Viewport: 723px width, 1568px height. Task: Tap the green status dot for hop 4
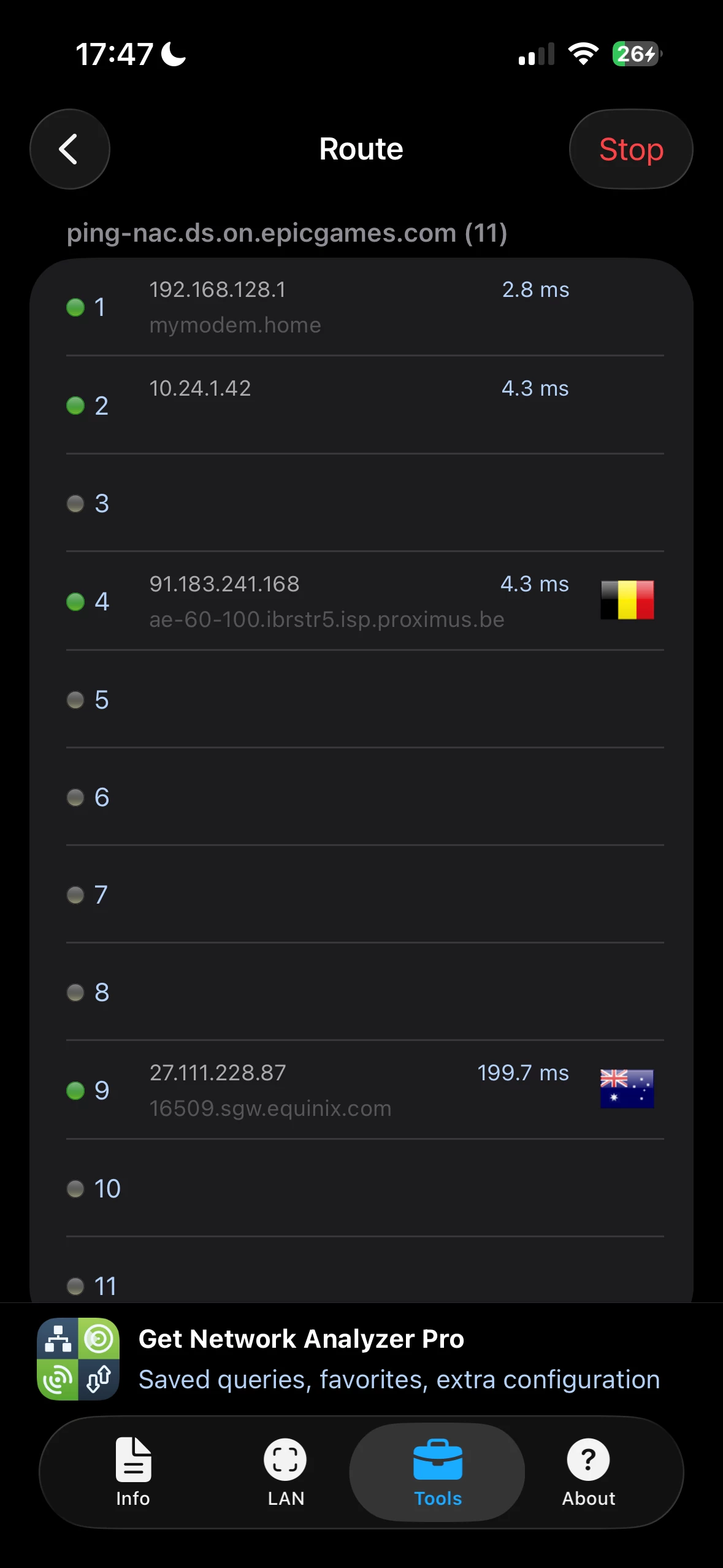75,602
